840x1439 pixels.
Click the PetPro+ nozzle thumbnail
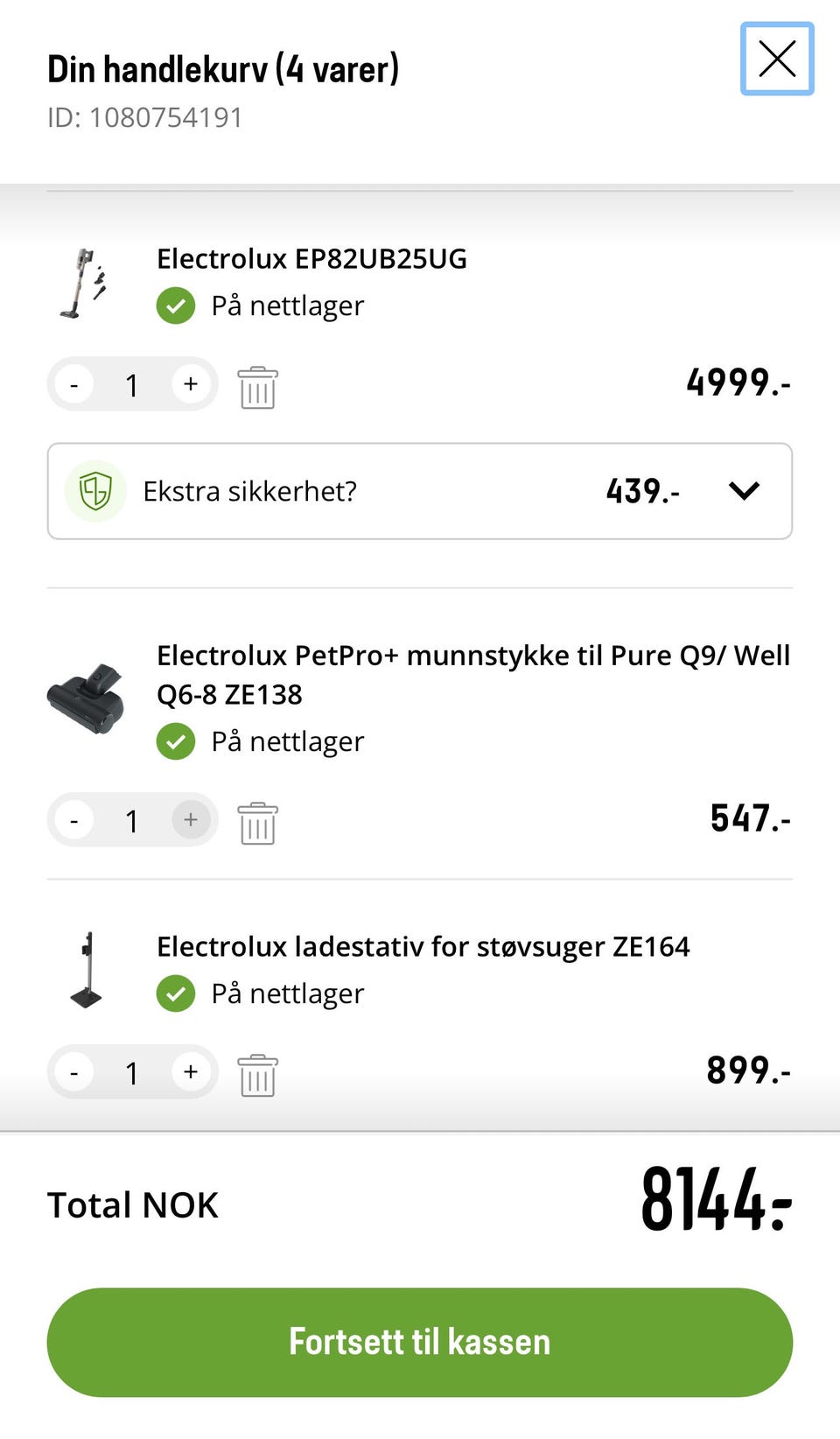[85, 698]
